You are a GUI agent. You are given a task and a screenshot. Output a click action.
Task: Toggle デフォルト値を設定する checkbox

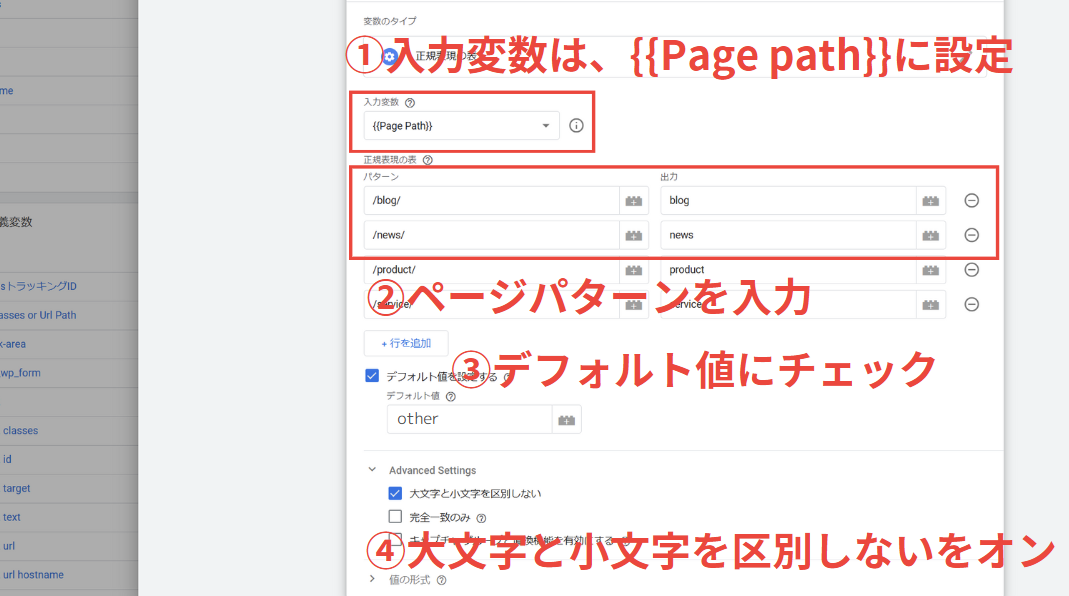pyautogui.click(x=372, y=376)
